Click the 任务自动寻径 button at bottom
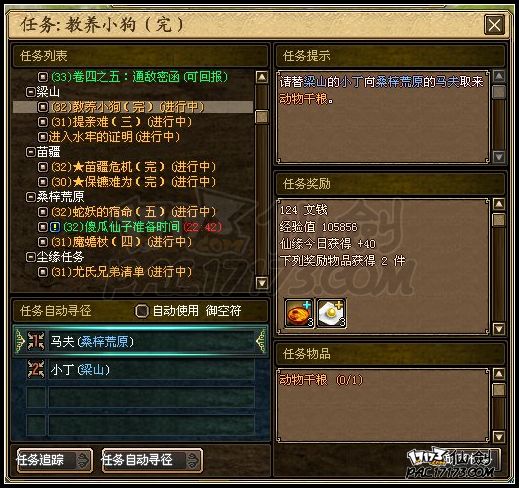Screen dimensions: 519x488 [x=152, y=460]
